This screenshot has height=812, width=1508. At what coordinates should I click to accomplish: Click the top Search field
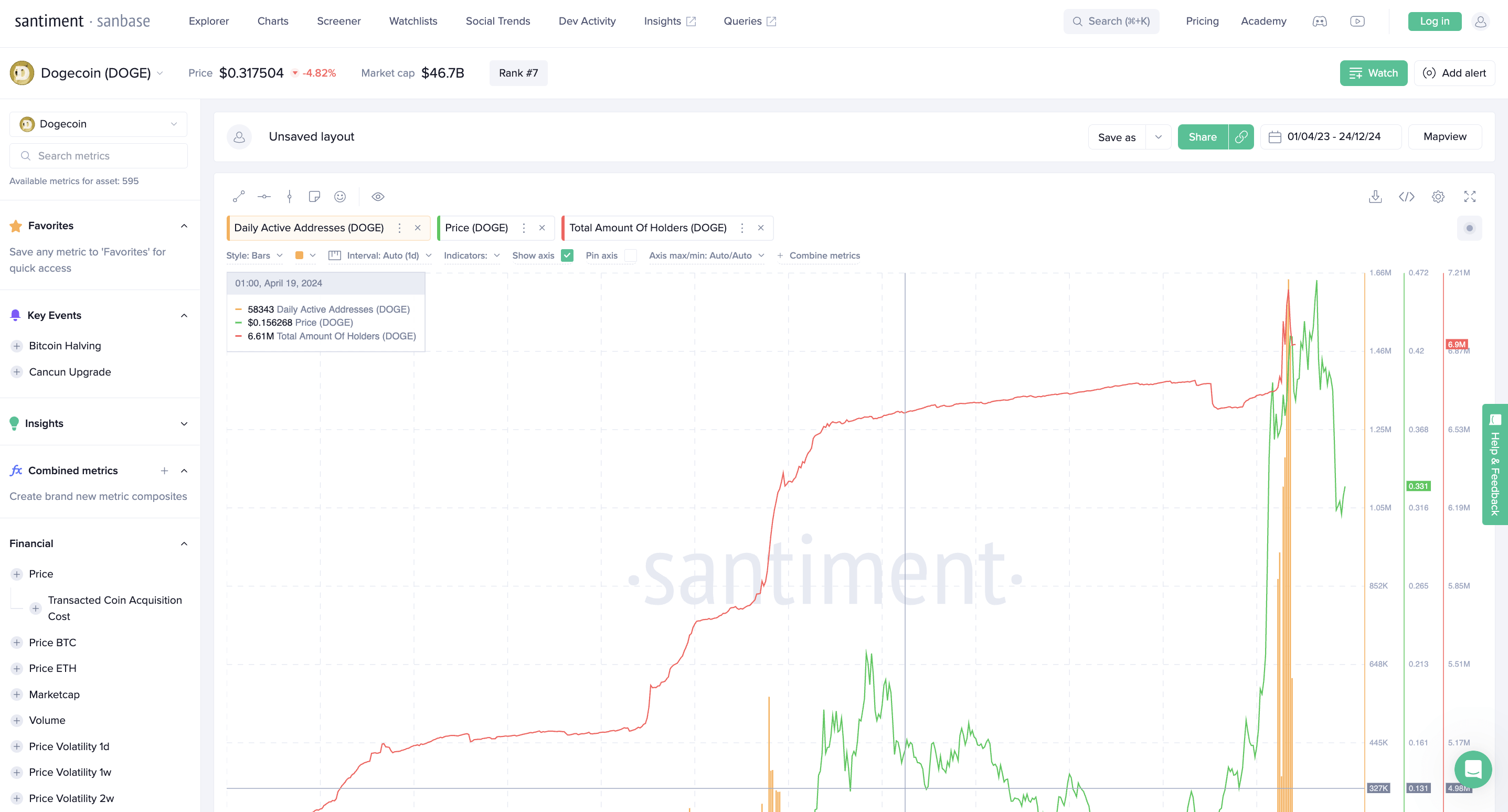[x=1111, y=21]
